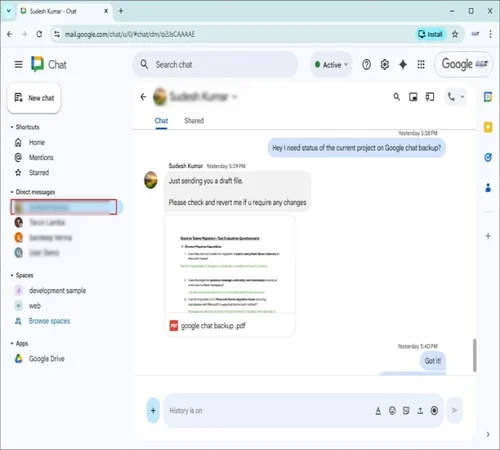Open the google chat backup .pdf attachment
The height and width of the screenshot is (450, 500).
[x=230, y=276]
